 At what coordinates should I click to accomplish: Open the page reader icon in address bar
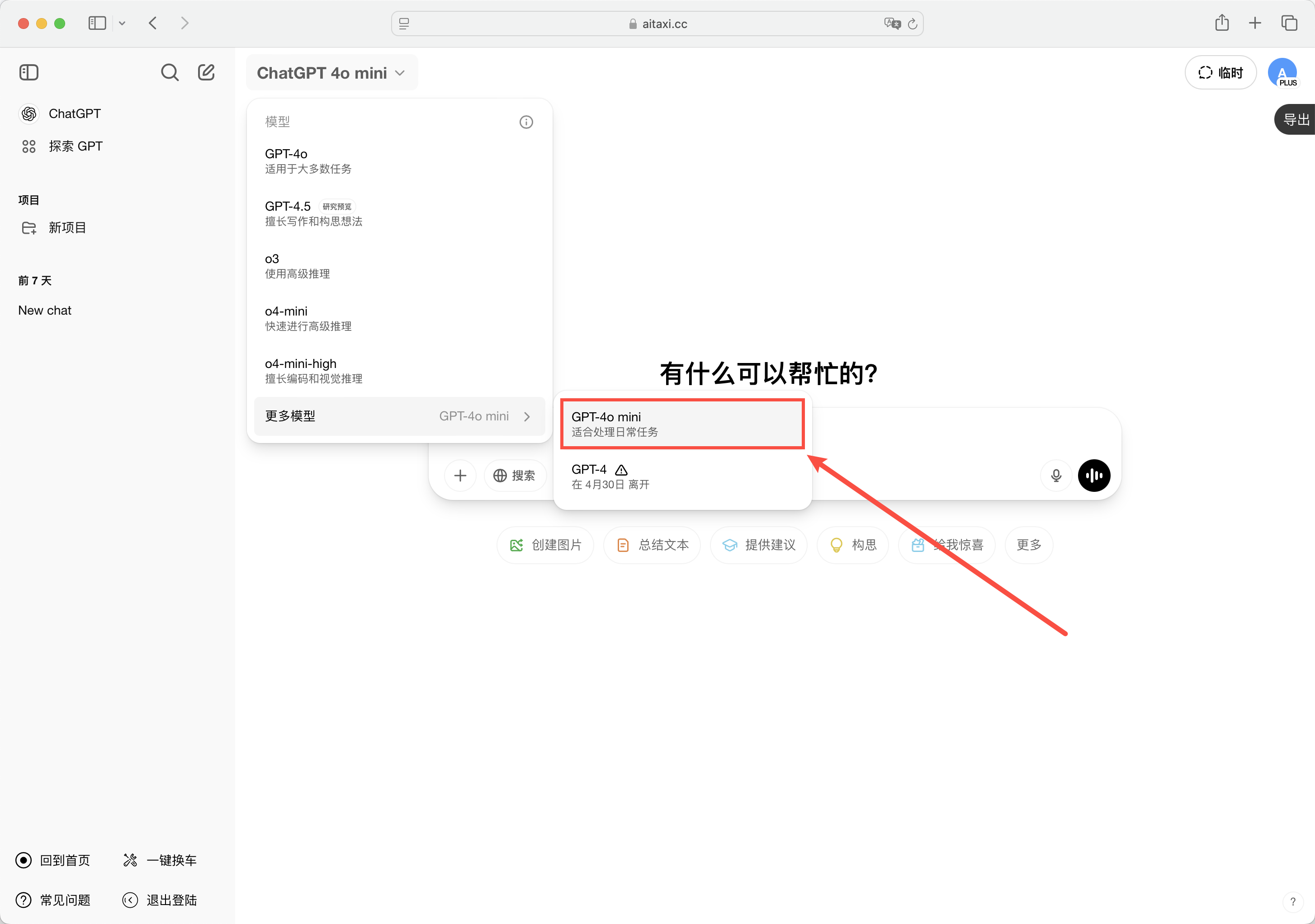pyautogui.click(x=404, y=24)
